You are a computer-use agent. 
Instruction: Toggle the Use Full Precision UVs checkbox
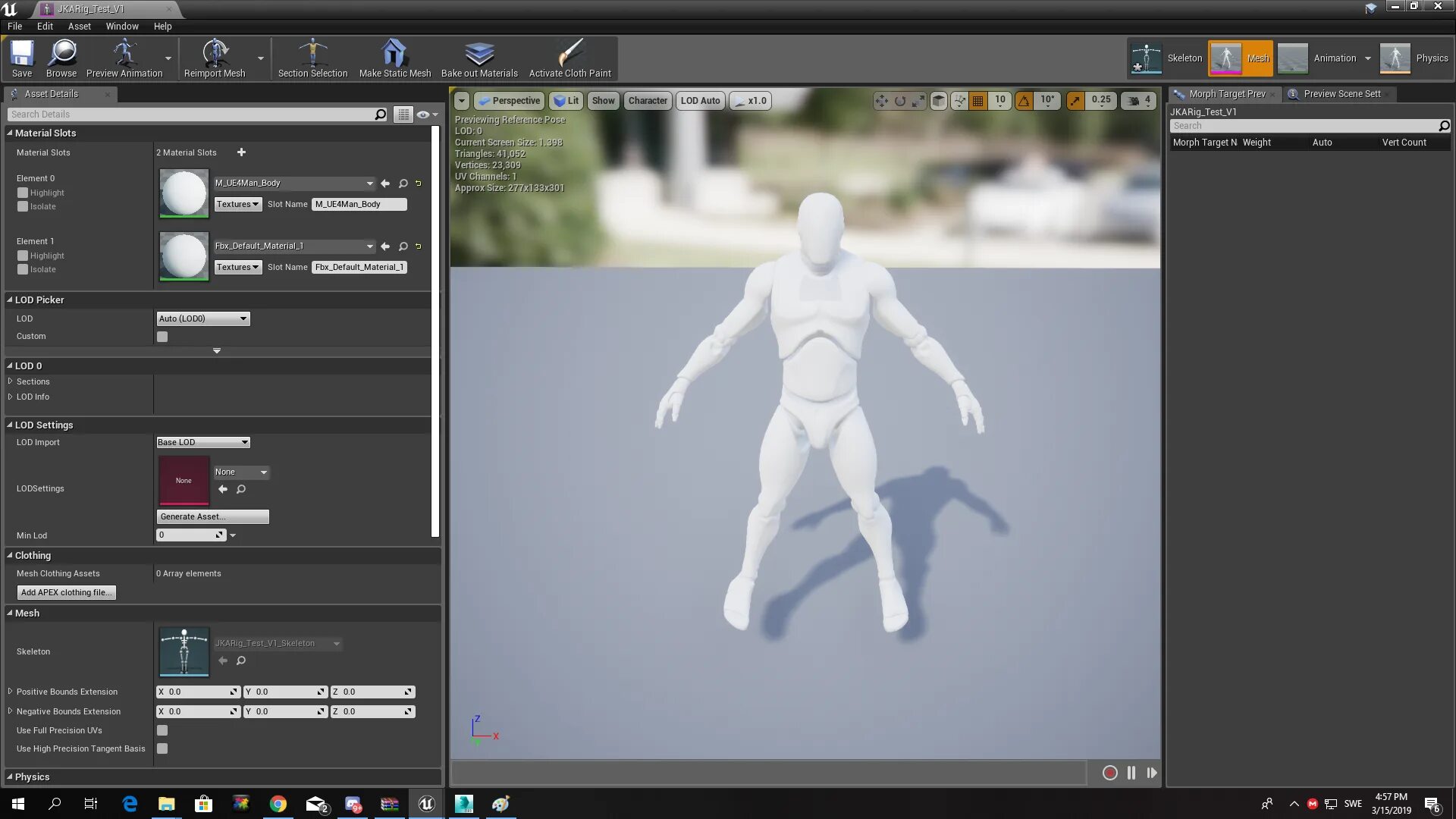tap(162, 730)
